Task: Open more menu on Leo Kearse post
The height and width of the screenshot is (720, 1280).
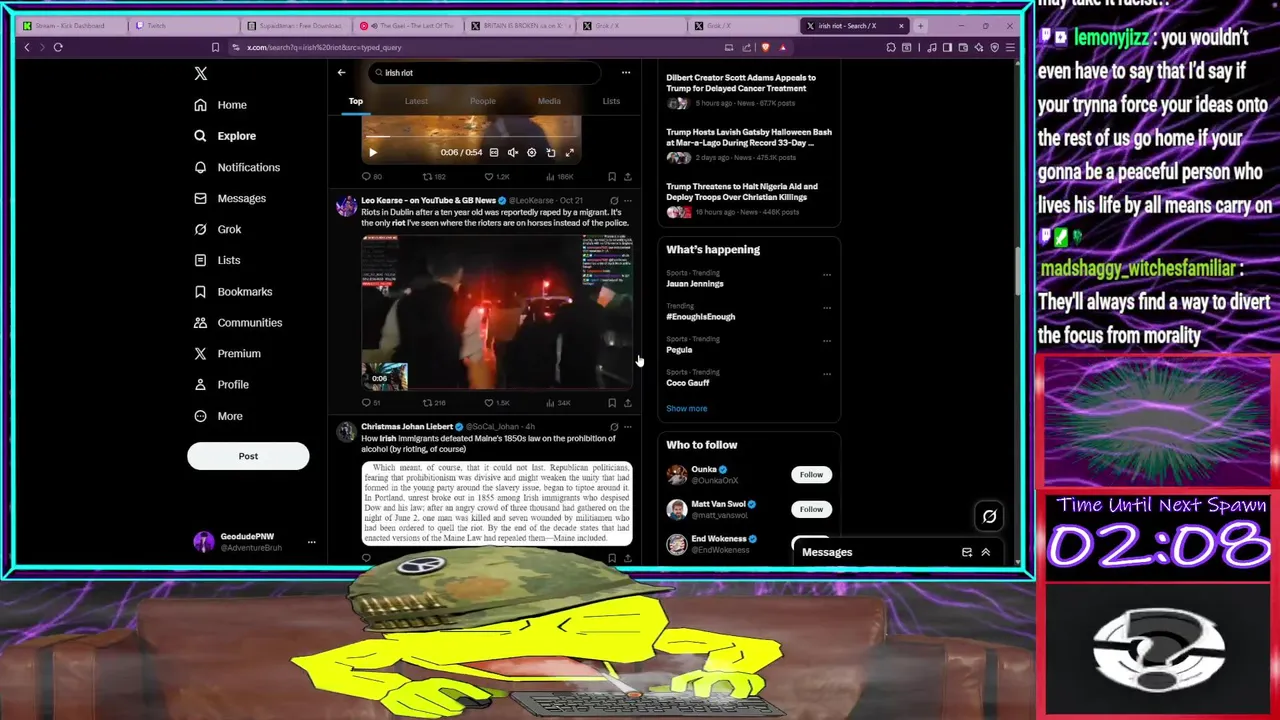Action: coord(628,201)
